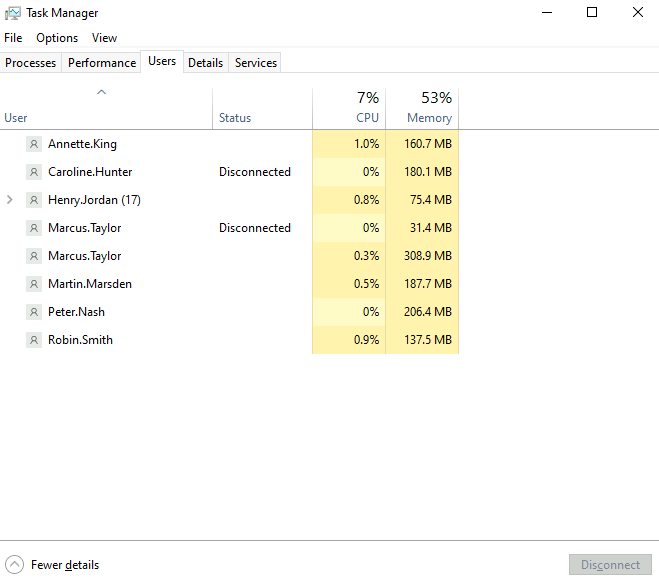The width and height of the screenshot is (659, 585).
Task: Close the Task Manager window
Action: [638, 13]
